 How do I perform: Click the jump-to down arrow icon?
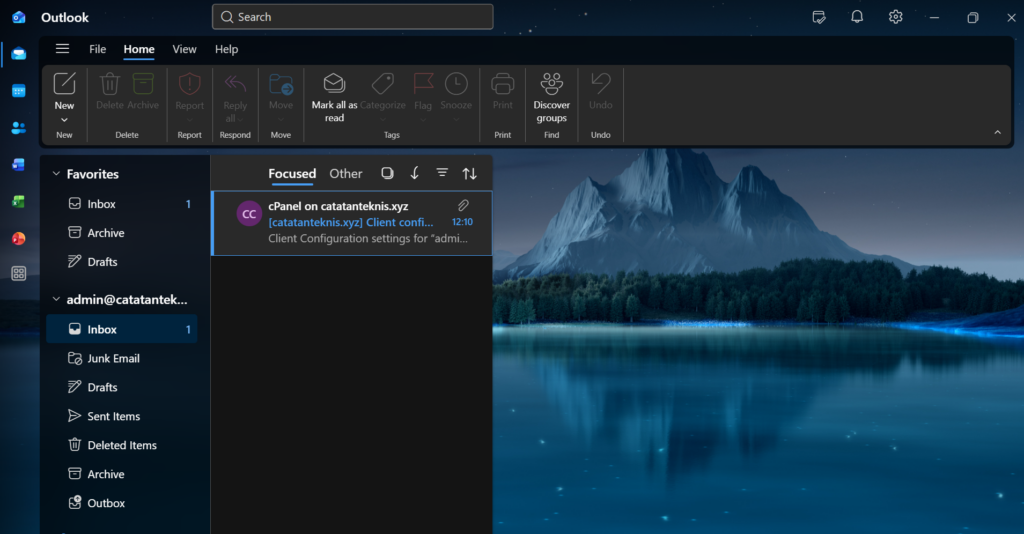point(415,173)
